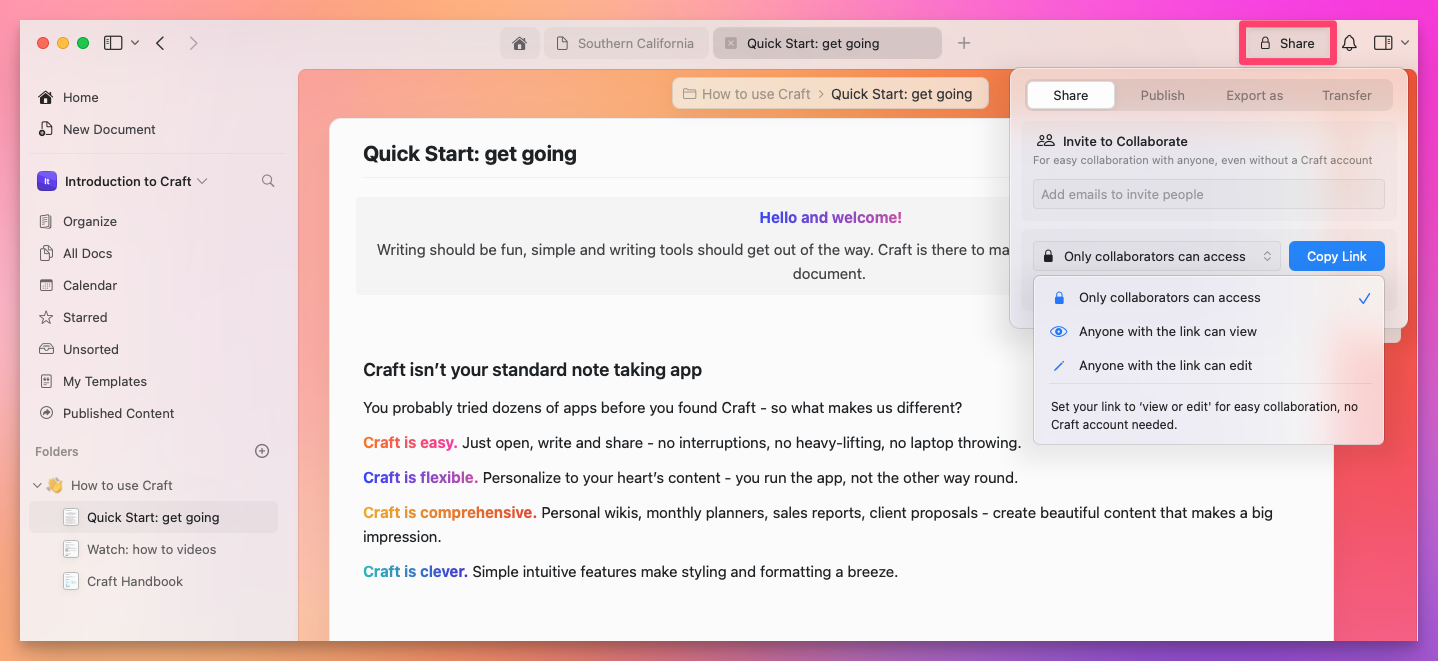Open notifications via the bell icon
Screen dimensions: 1438x661
click(1349, 43)
